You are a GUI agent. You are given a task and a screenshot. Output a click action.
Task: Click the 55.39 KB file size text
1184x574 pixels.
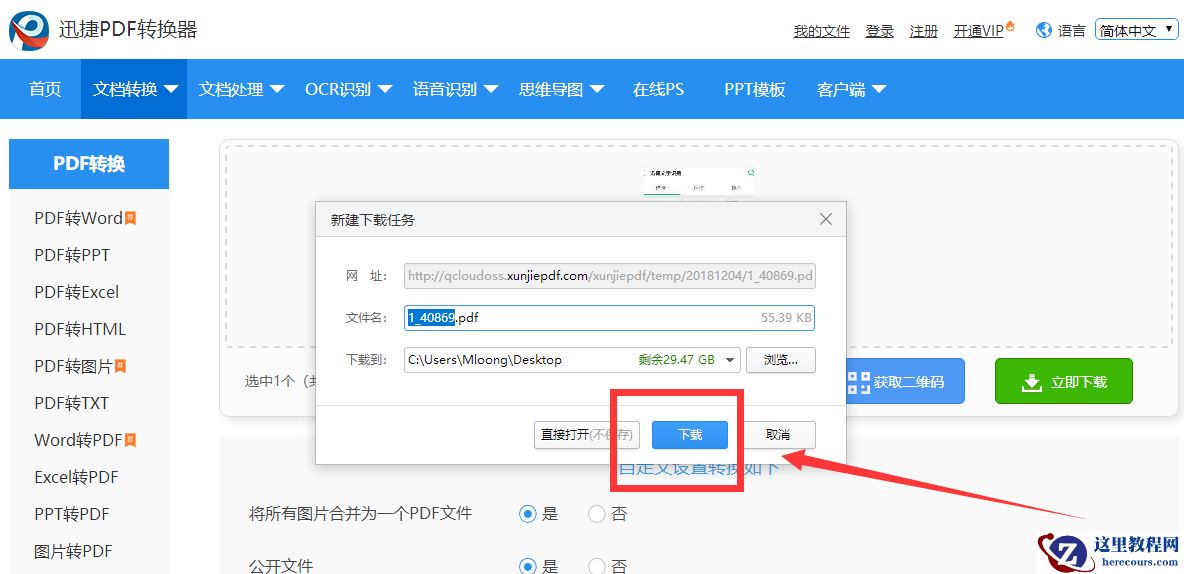(x=786, y=318)
